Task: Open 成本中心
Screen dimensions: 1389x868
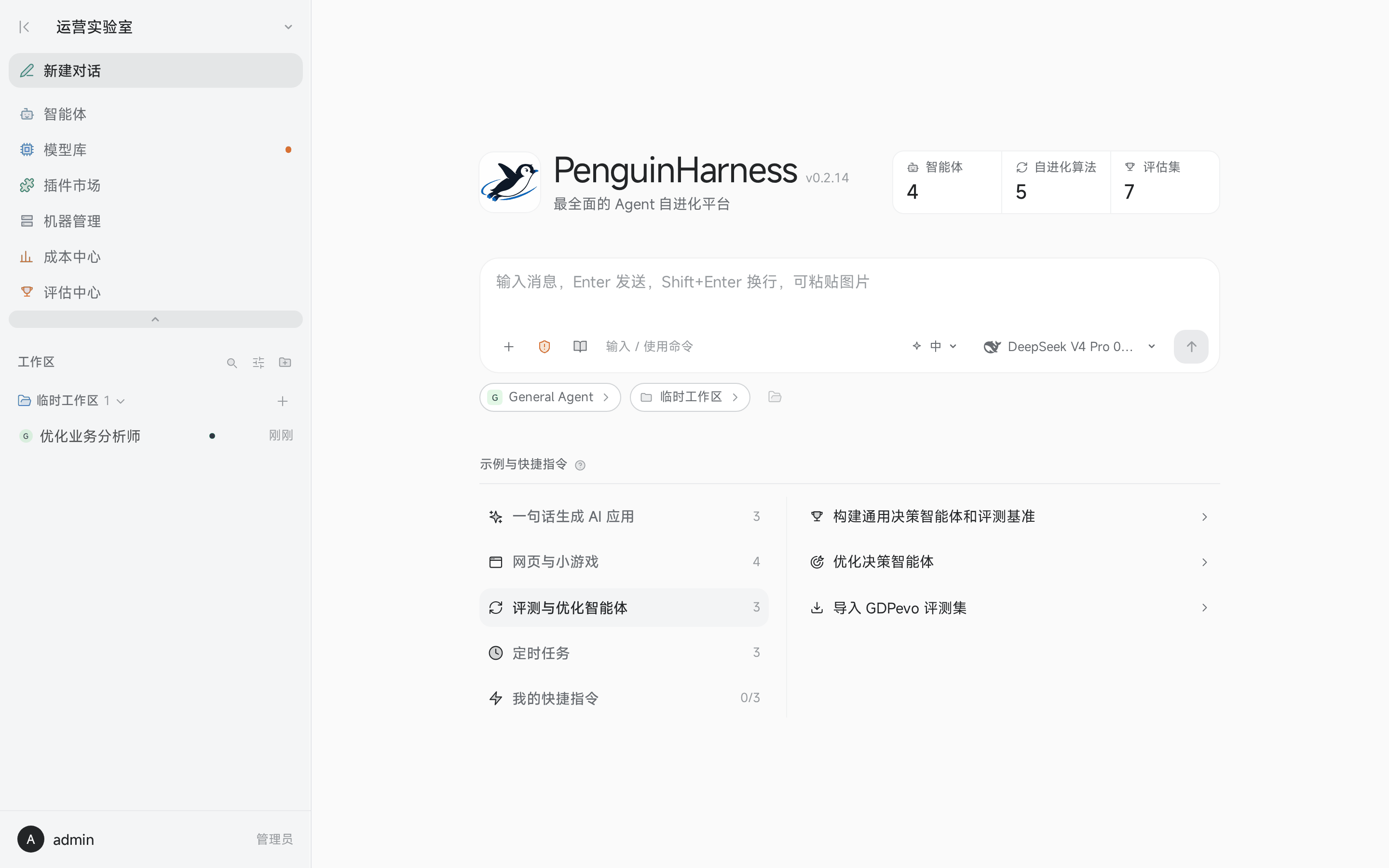Action: (156, 257)
